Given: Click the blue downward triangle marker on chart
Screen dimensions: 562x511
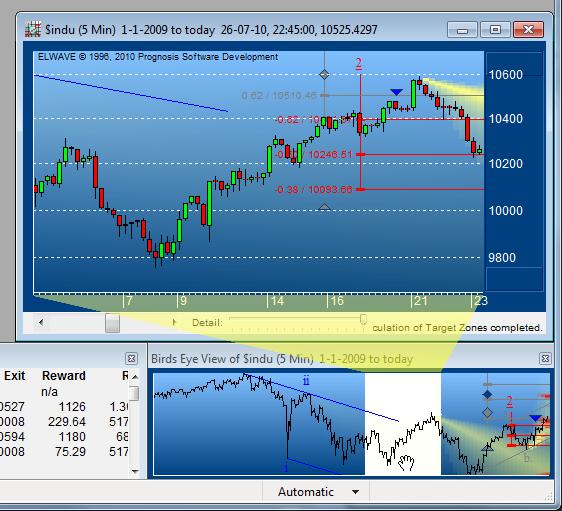Looking at the screenshot, I should (x=396, y=92).
